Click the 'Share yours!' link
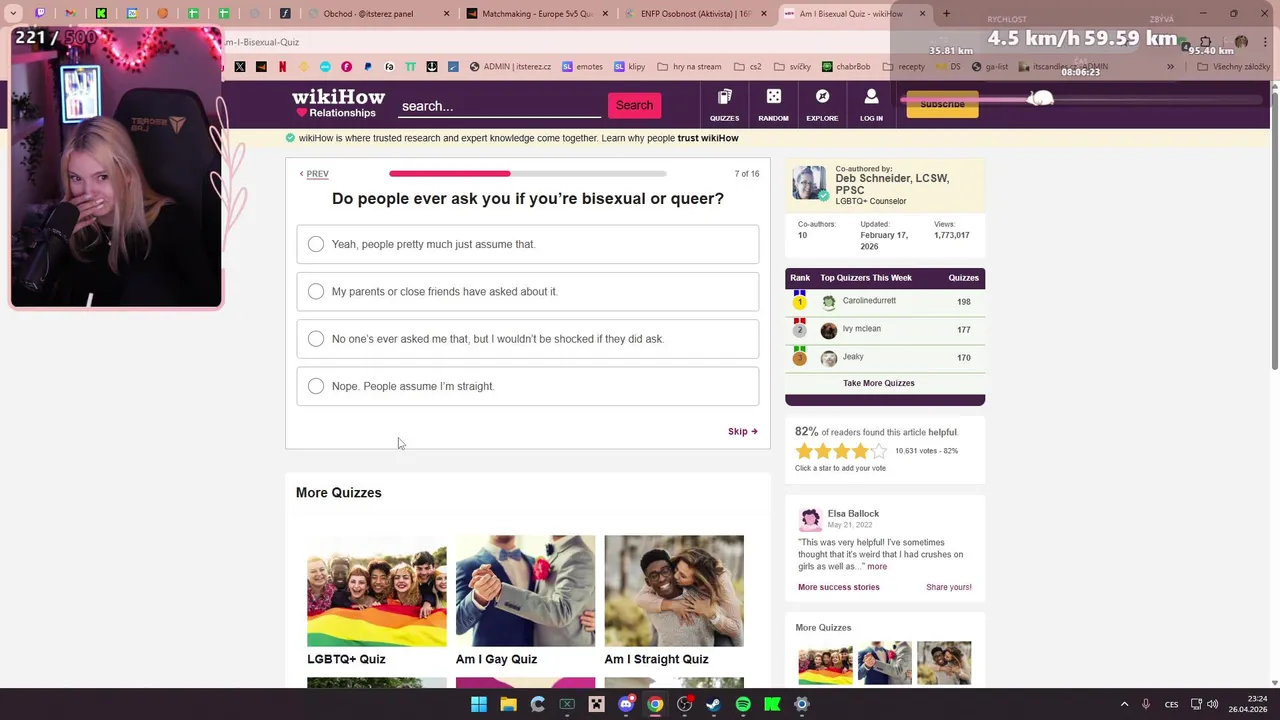Viewport: 1280px width, 720px height. (948, 587)
